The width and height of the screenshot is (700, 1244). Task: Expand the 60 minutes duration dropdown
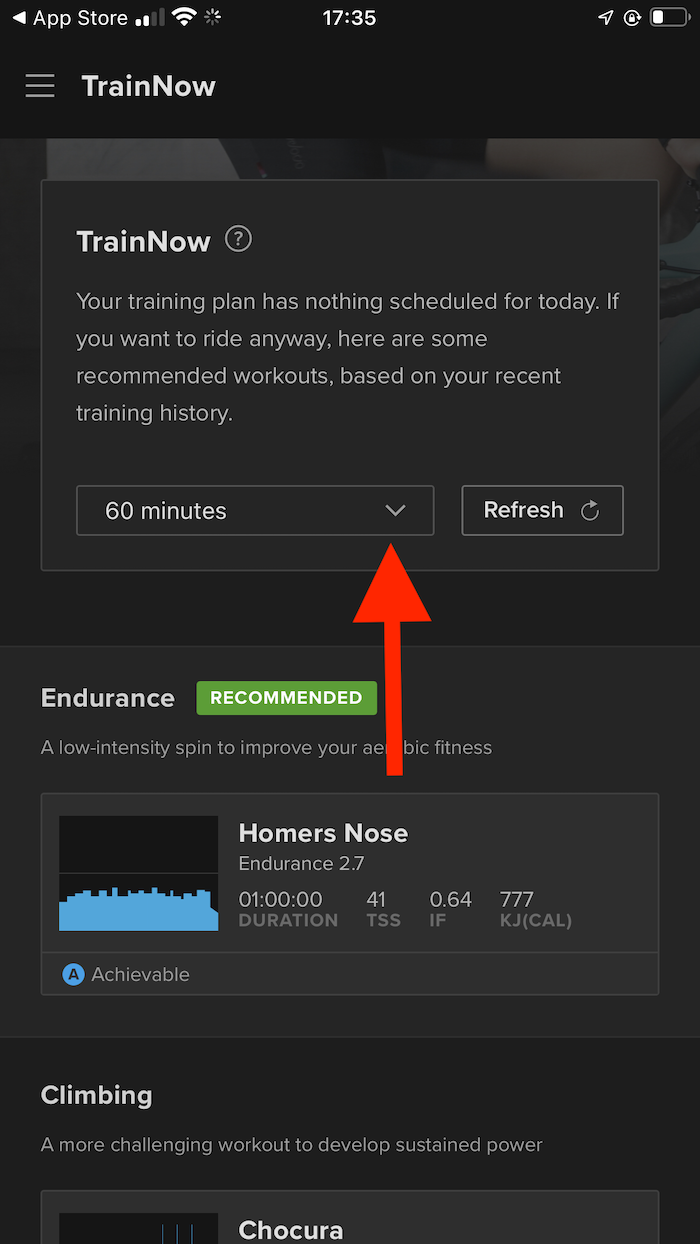(x=255, y=511)
